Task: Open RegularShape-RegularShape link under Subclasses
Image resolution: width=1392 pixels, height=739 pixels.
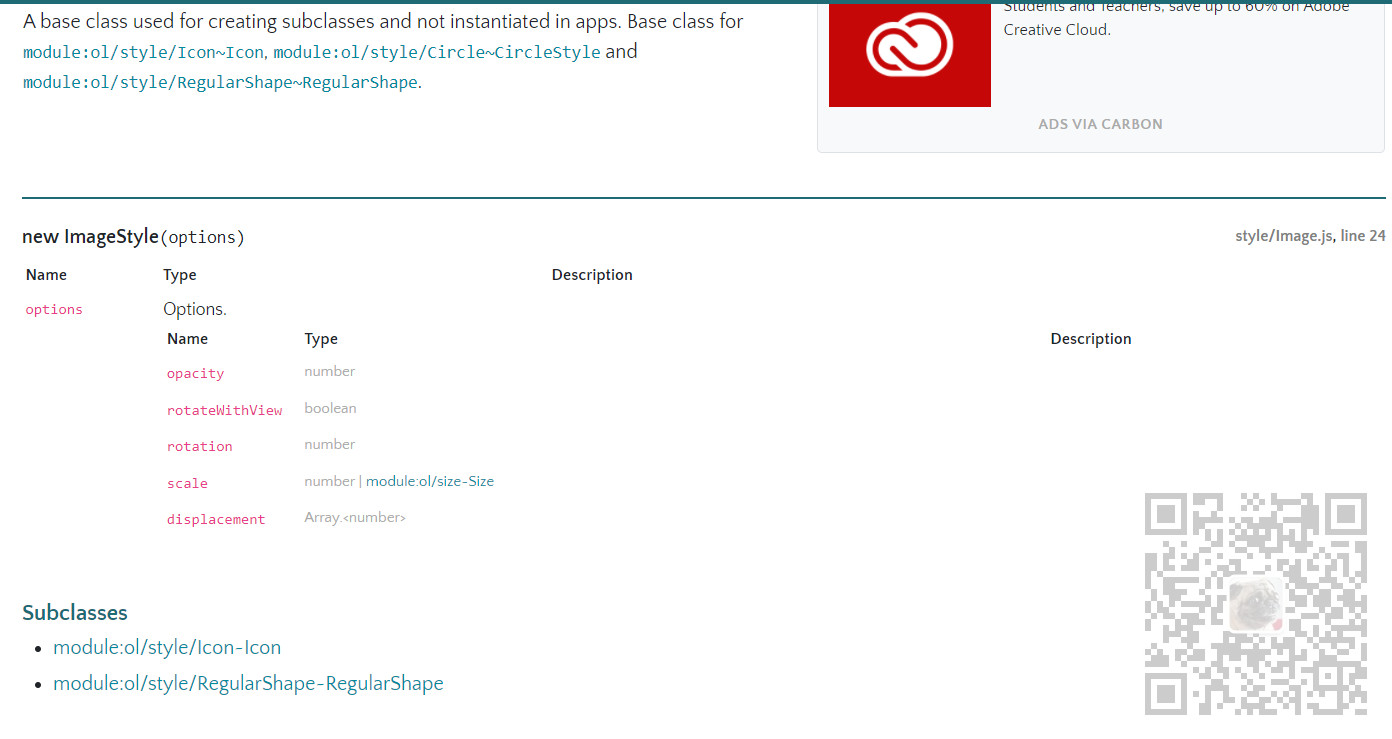Action: click(x=248, y=683)
